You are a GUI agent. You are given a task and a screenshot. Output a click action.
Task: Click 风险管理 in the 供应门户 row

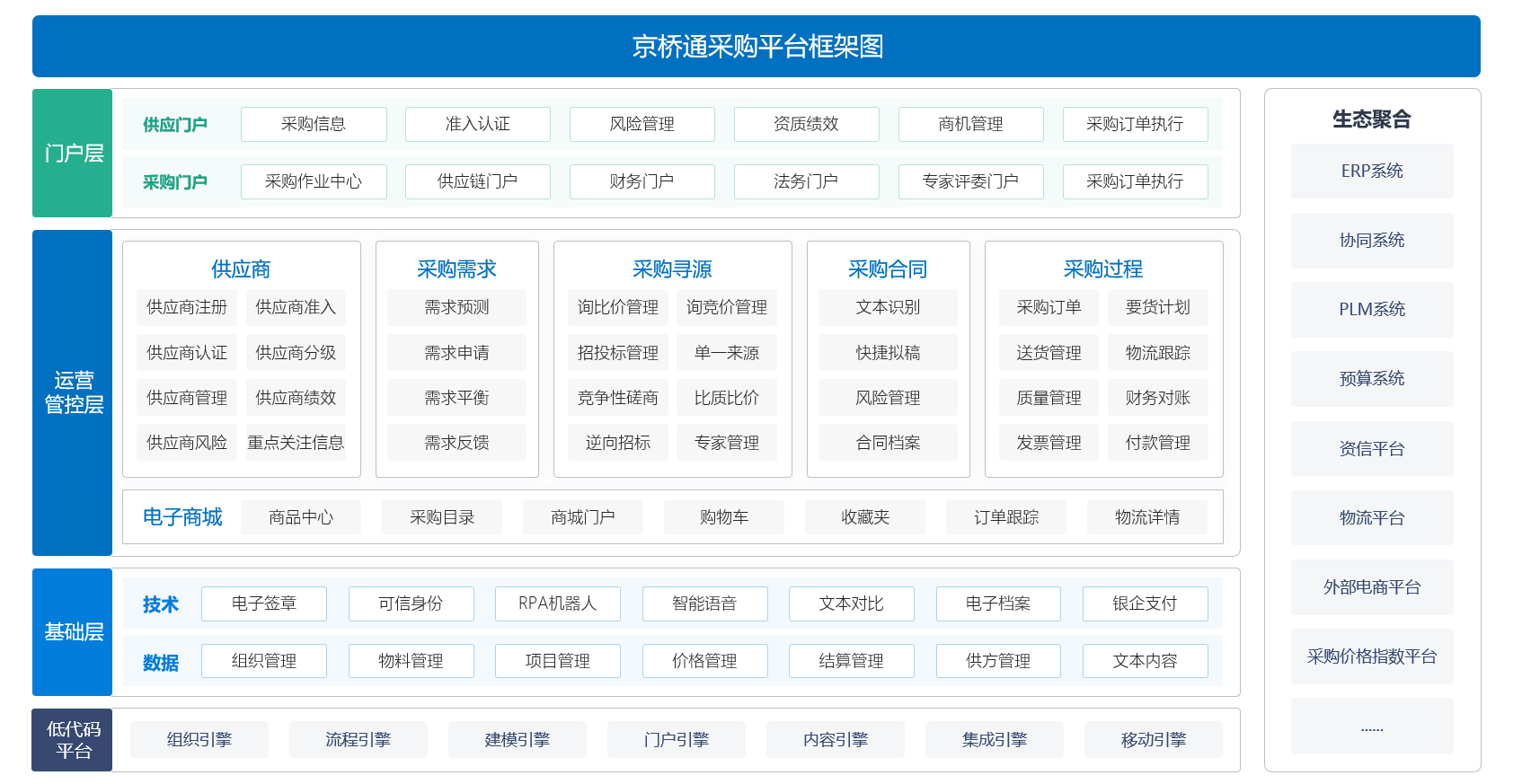(x=642, y=124)
